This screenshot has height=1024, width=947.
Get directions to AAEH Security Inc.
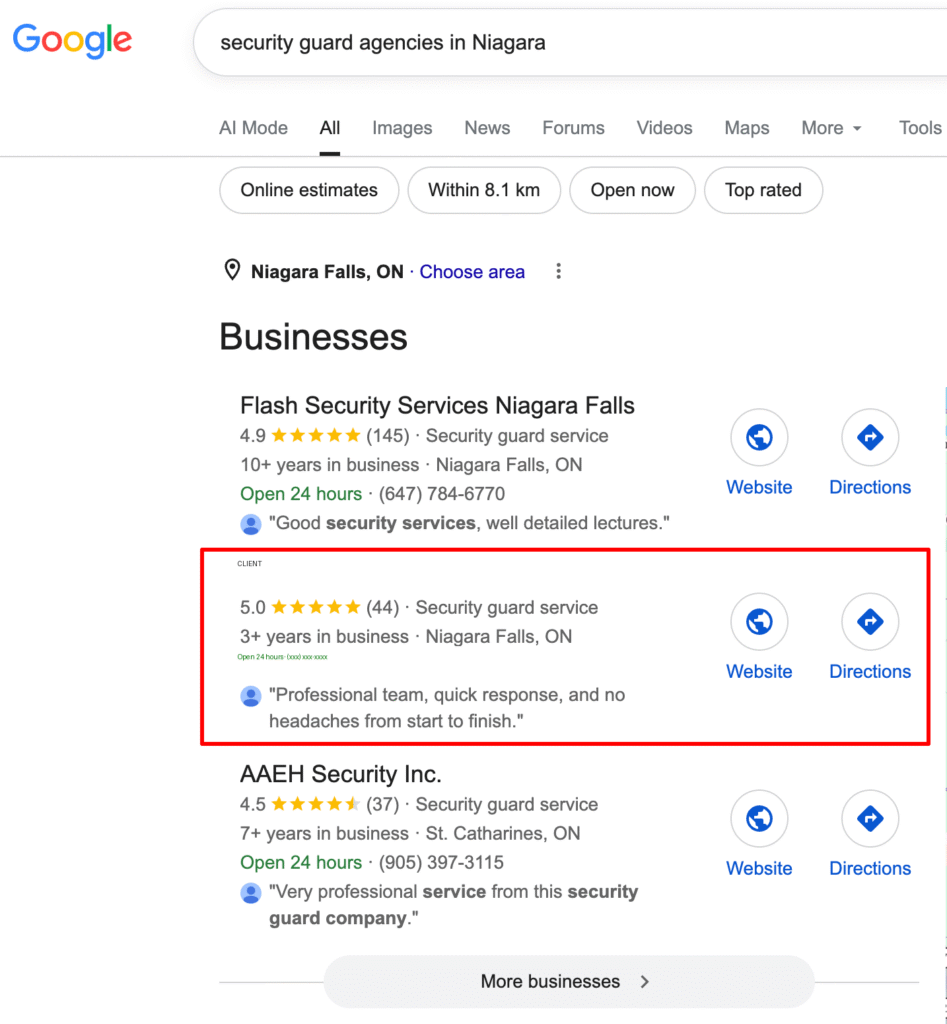(870, 818)
